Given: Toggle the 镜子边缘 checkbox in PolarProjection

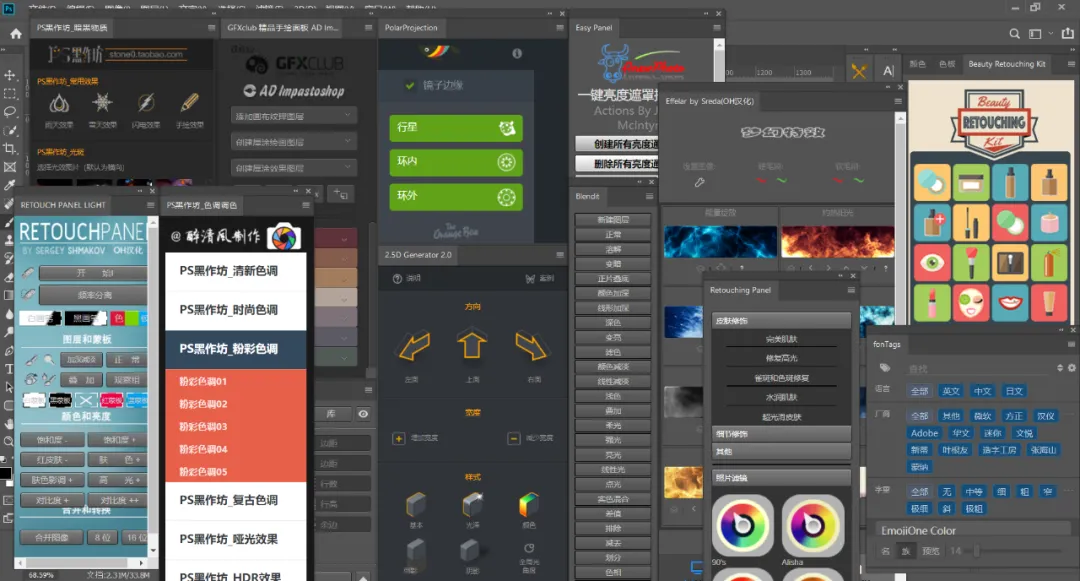Looking at the screenshot, I should [410, 85].
